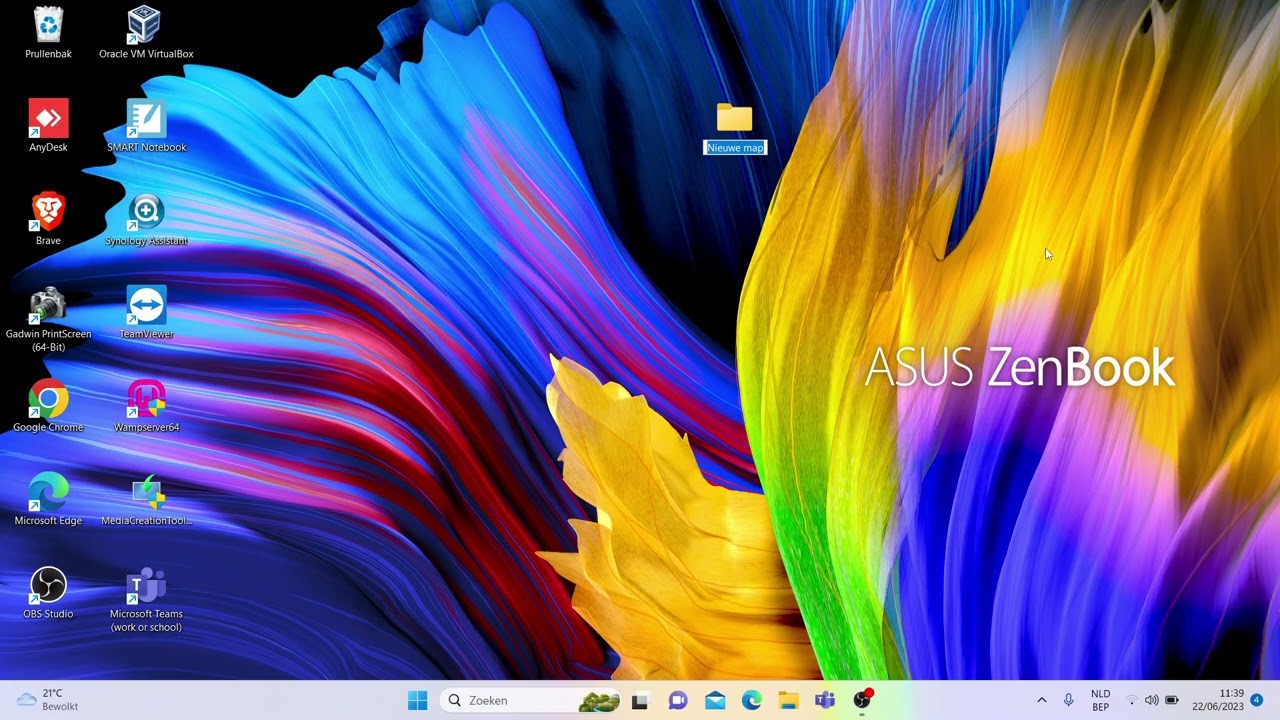Open the clock and calendar flyout
The image size is (1280, 720).
pyautogui.click(x=1218, y=700)
